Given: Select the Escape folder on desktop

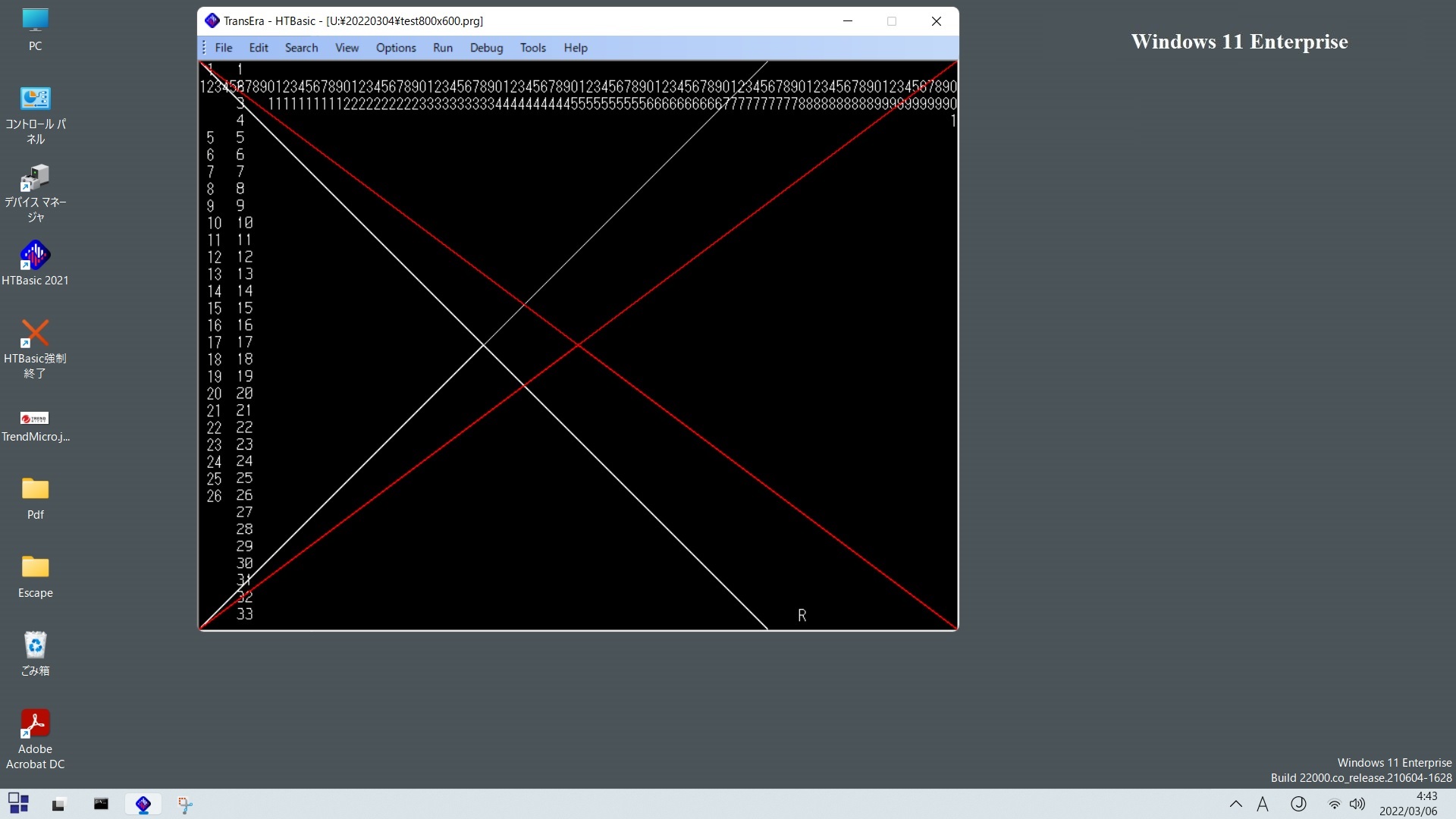Looking at the screenshot, I should 35,576.
